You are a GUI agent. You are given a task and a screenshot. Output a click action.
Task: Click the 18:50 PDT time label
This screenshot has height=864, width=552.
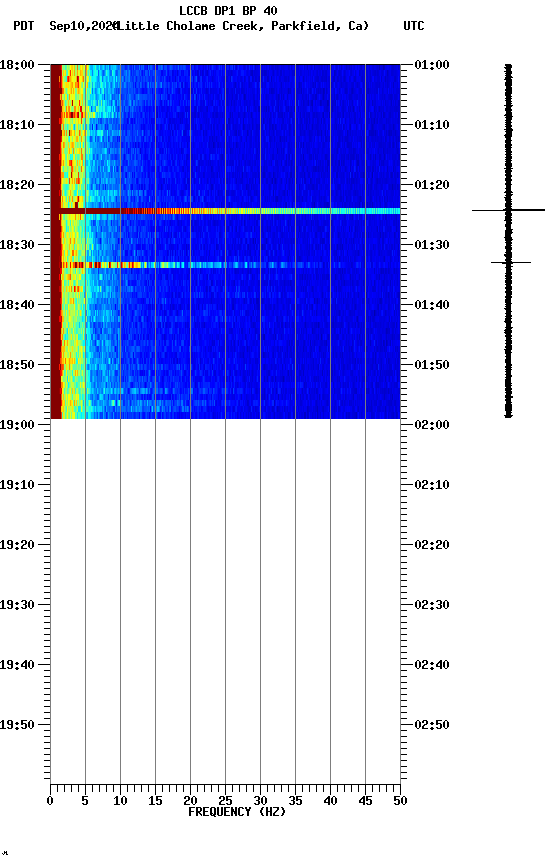click(x=17, y=365)
